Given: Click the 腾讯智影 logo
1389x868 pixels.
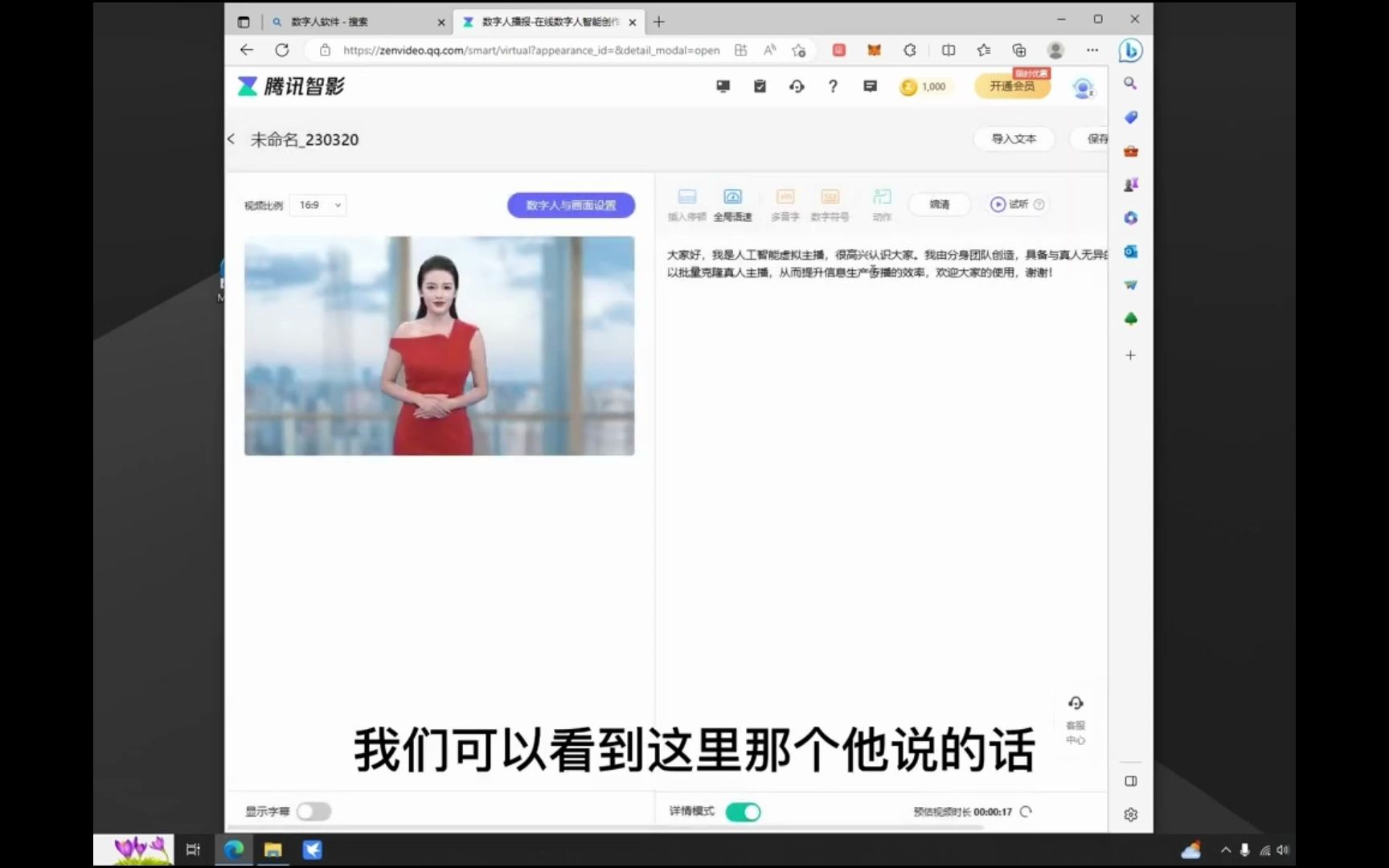Looking at the screenshot, I should [291, 86].
